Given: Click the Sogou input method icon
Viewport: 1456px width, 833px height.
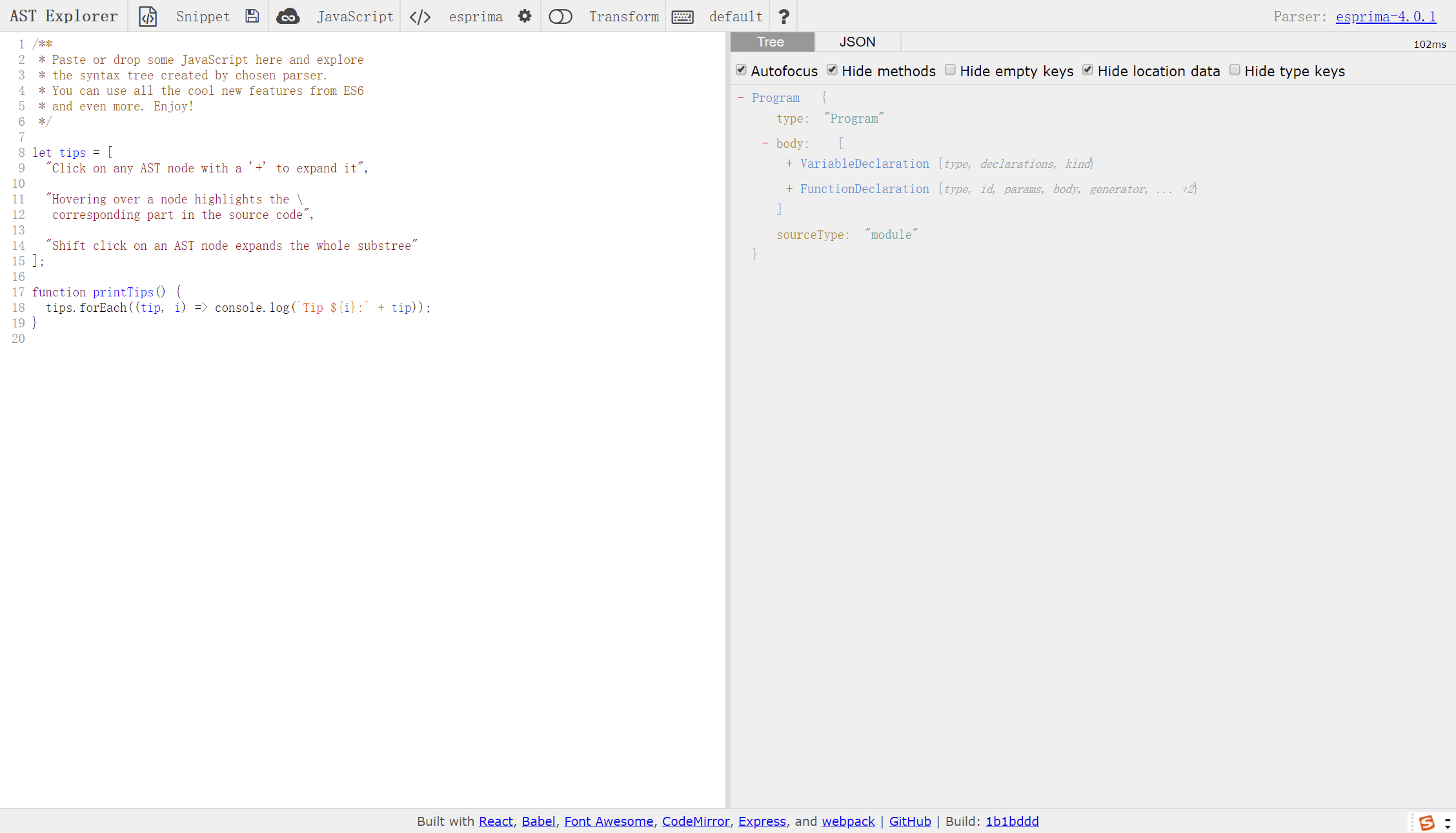Looking at the screenshot, I should (1427, 823).
